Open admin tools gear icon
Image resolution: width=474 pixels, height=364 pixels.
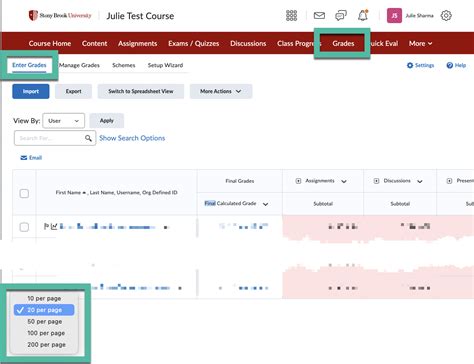(x=446, y=16)
